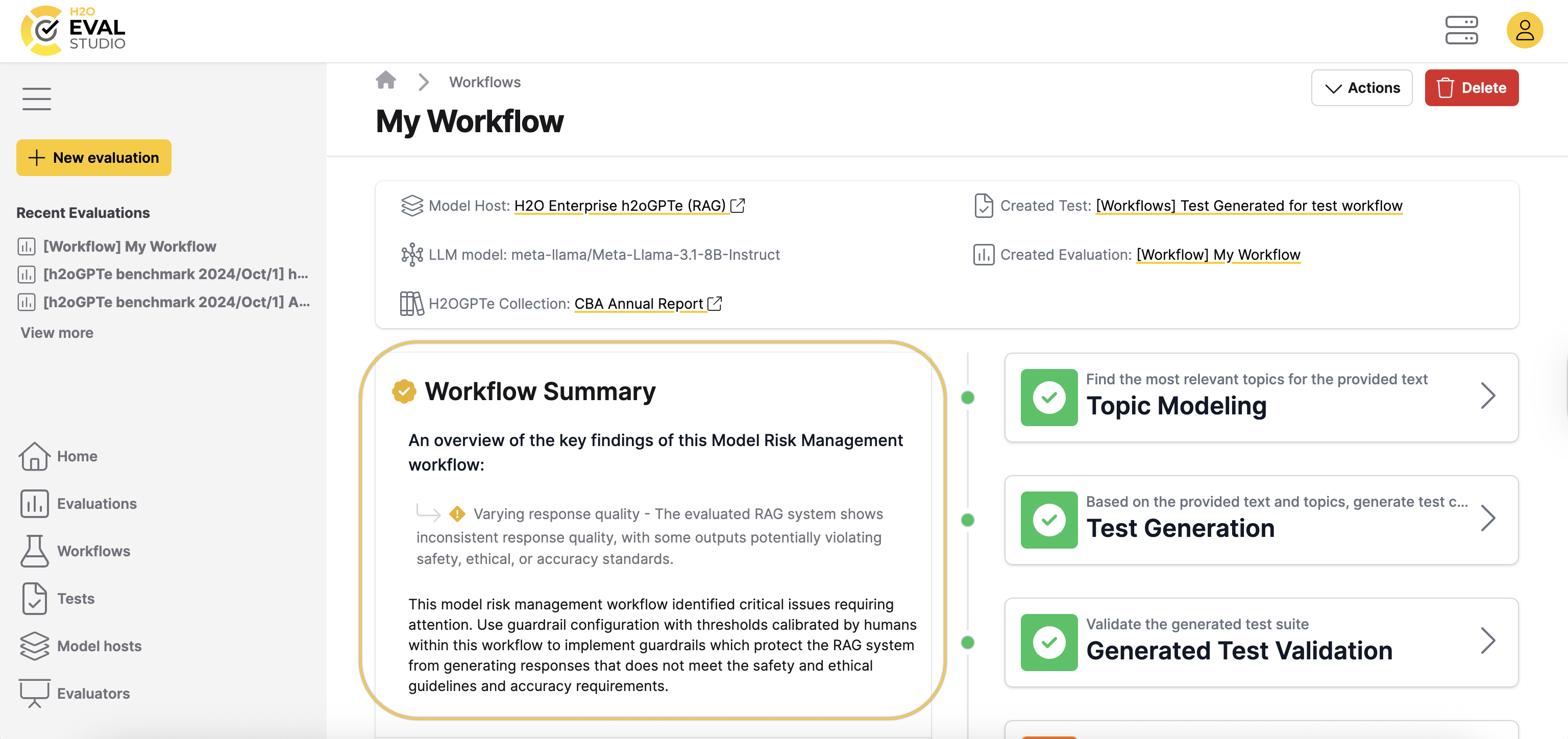
Task: Select the Evaluations icon in sidebar
Action: tap(35, 503)
